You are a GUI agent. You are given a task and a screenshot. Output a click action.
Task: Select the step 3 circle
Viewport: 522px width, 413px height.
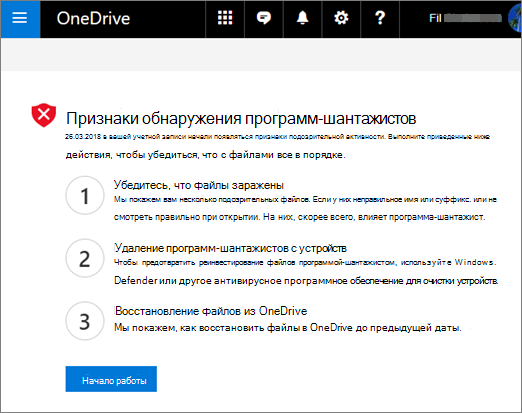coord(85,321)
